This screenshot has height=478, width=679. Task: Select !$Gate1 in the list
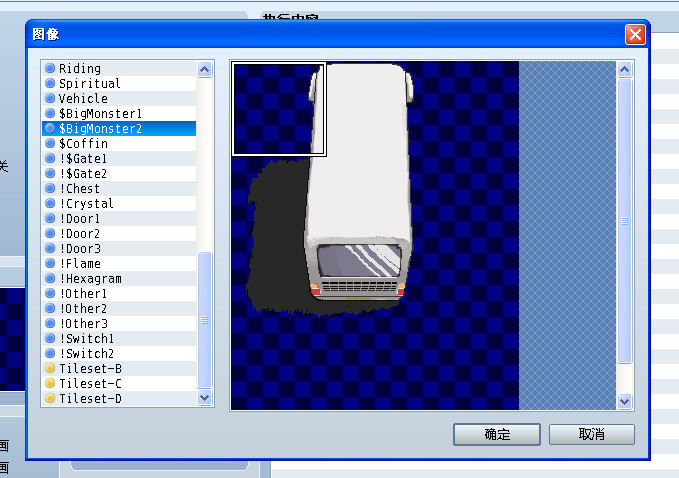tap(119, 158)
